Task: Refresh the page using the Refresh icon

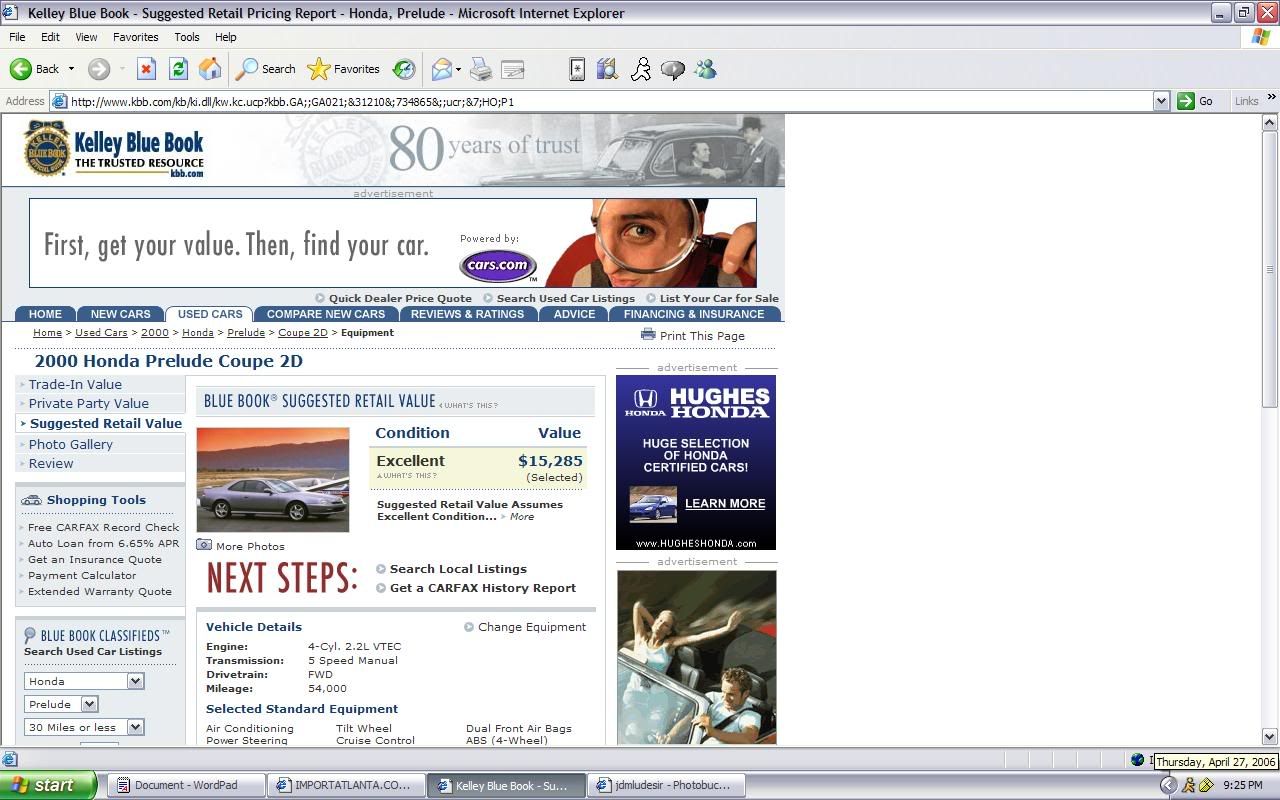Action: click(178, 69)
